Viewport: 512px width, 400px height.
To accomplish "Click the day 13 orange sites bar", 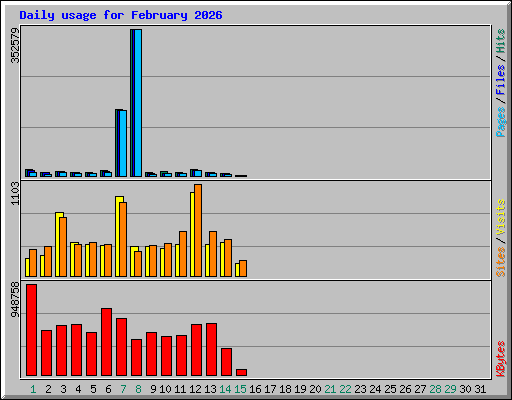I will 213,254.
